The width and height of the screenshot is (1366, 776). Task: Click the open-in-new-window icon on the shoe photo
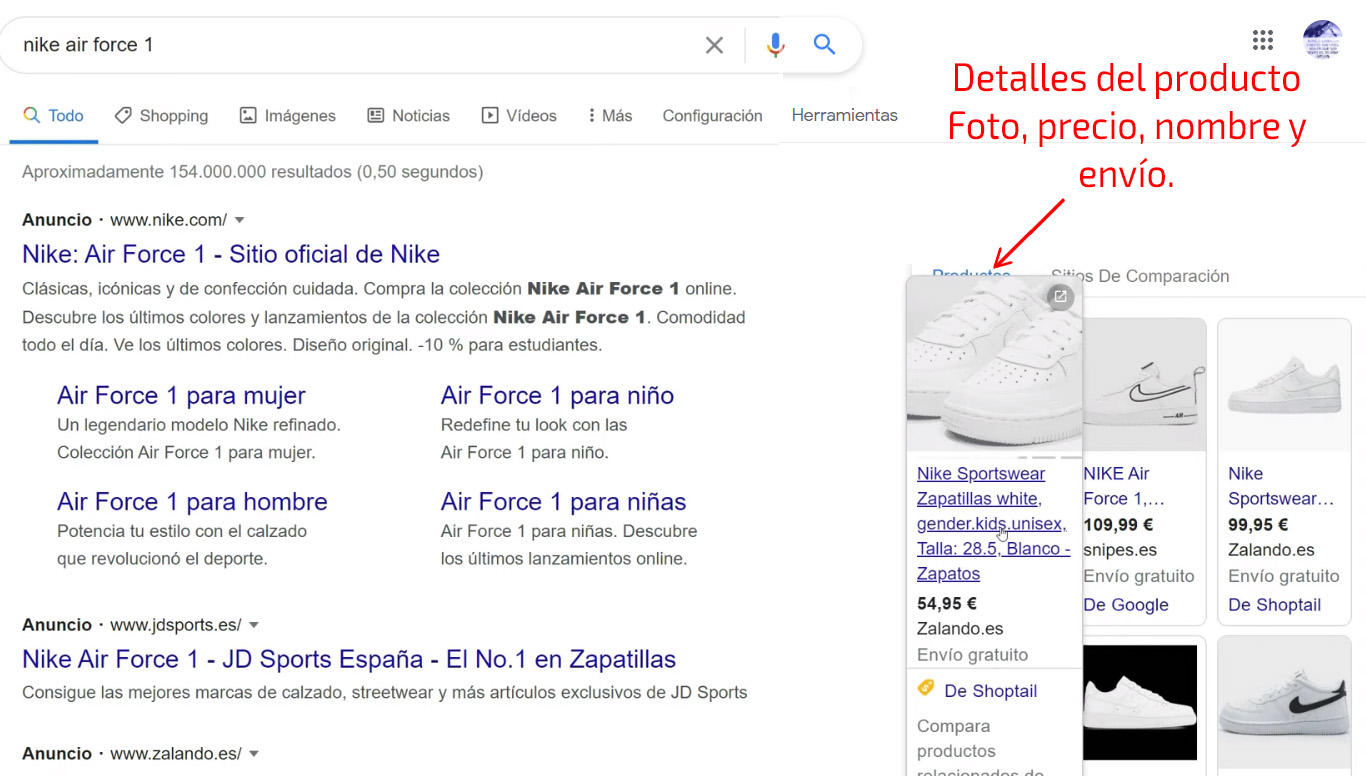[1060, 297]
